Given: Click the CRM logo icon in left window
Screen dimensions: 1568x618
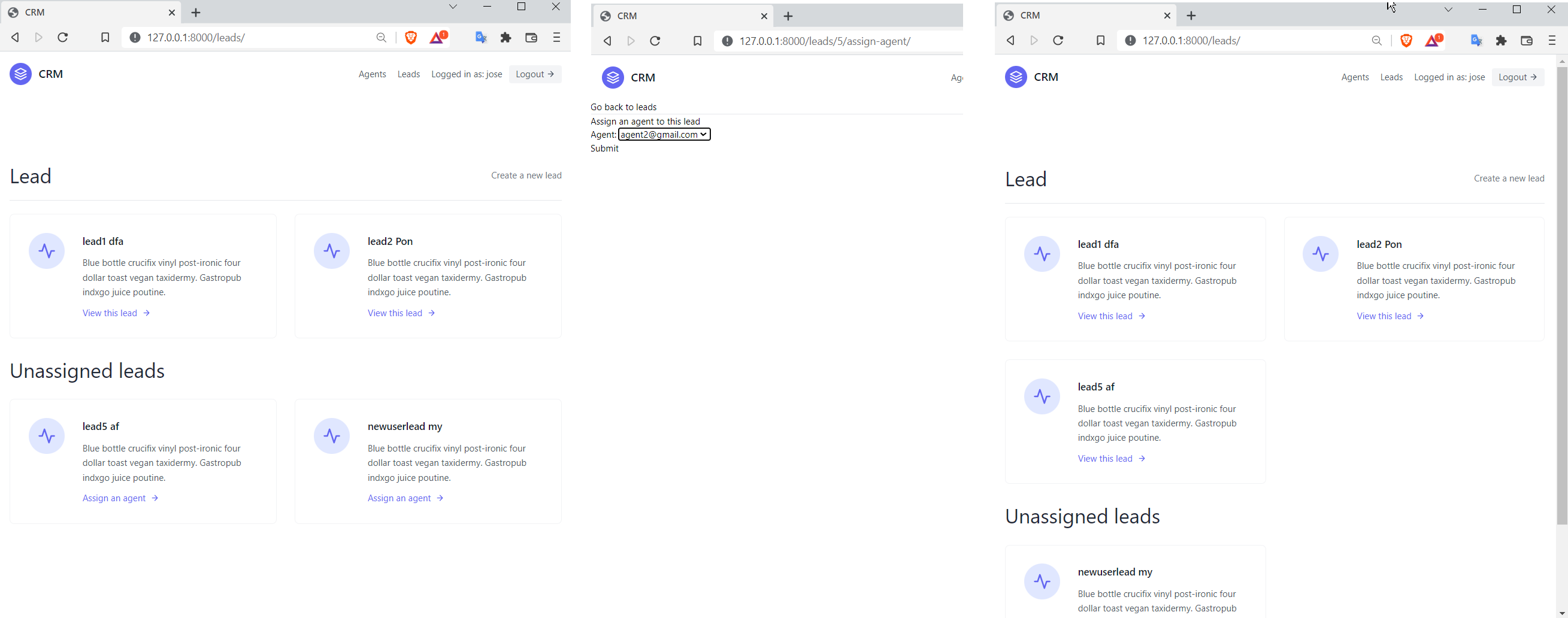Looking at the screenshot, I should (21, 74).
